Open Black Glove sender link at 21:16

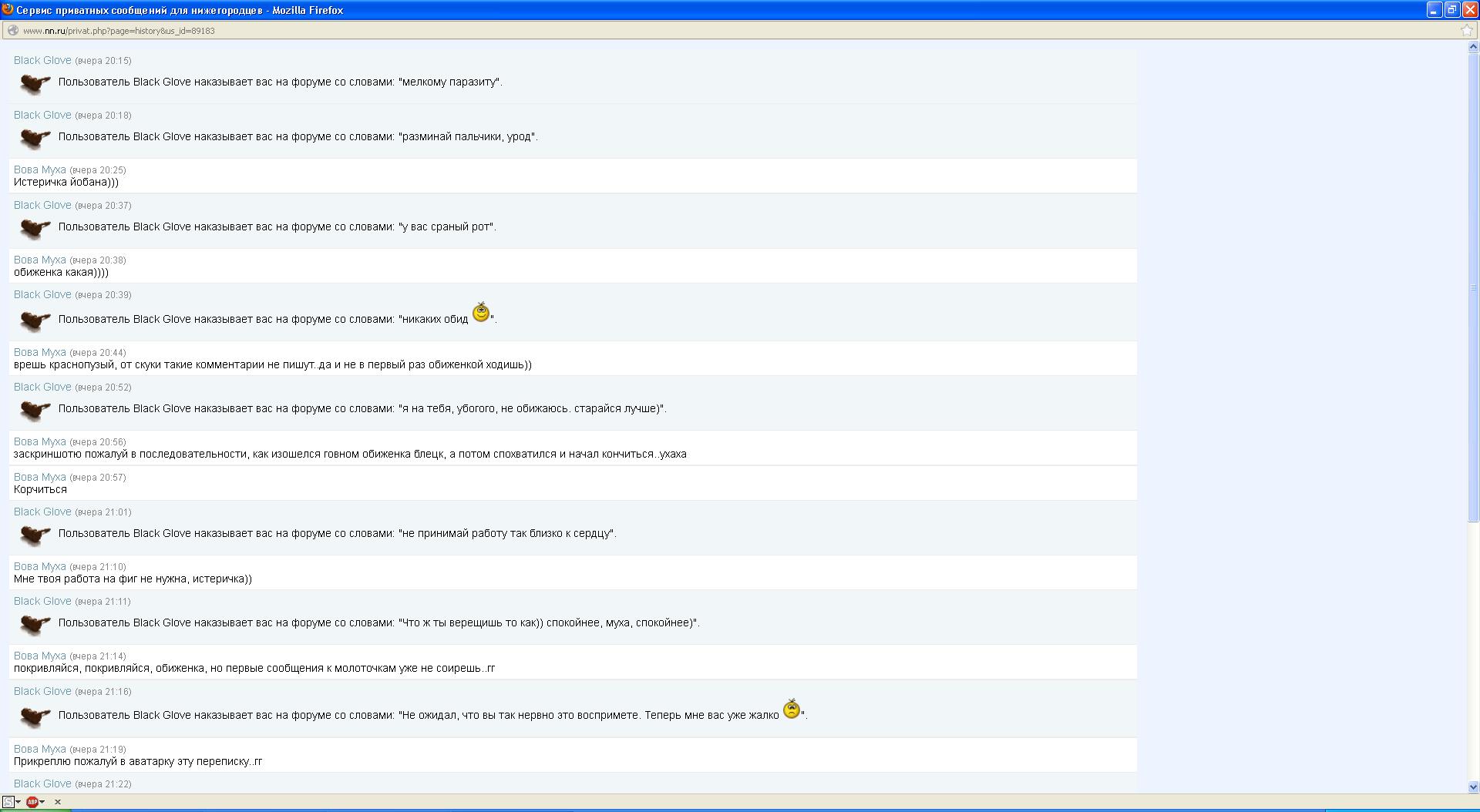coord(42,691)
